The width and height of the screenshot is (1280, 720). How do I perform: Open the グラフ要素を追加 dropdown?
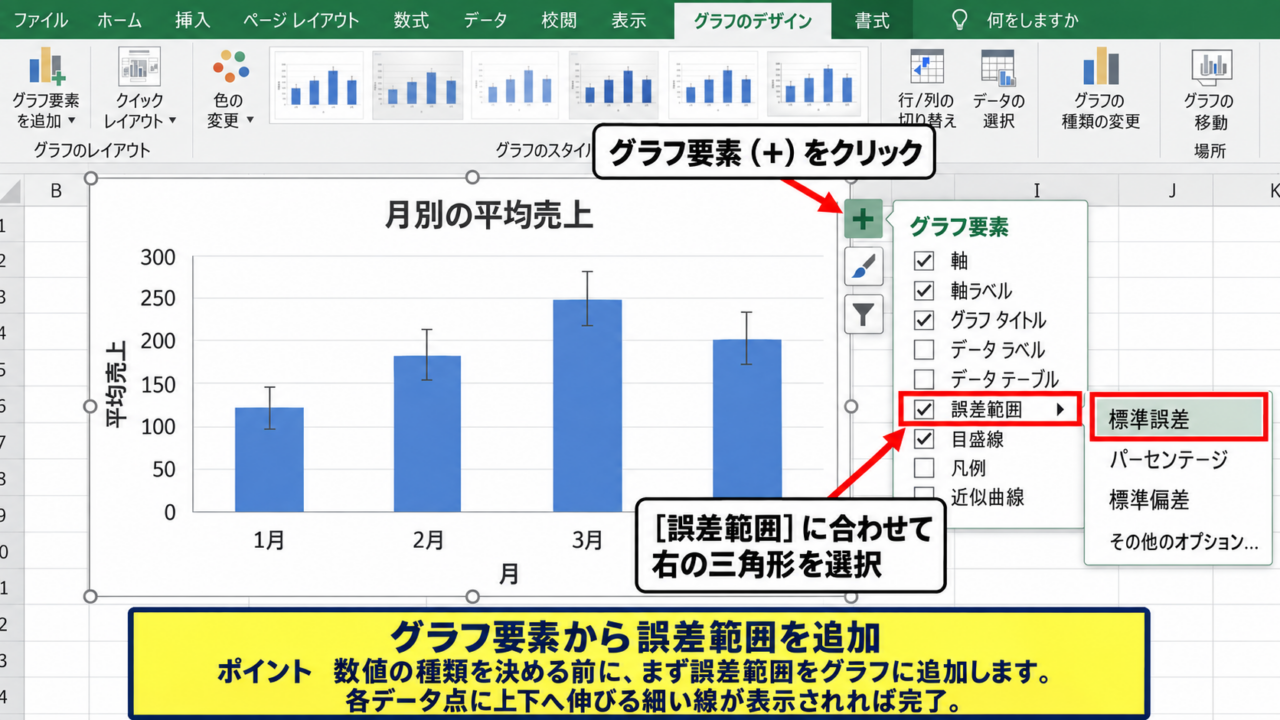click(x=46, y=88)
